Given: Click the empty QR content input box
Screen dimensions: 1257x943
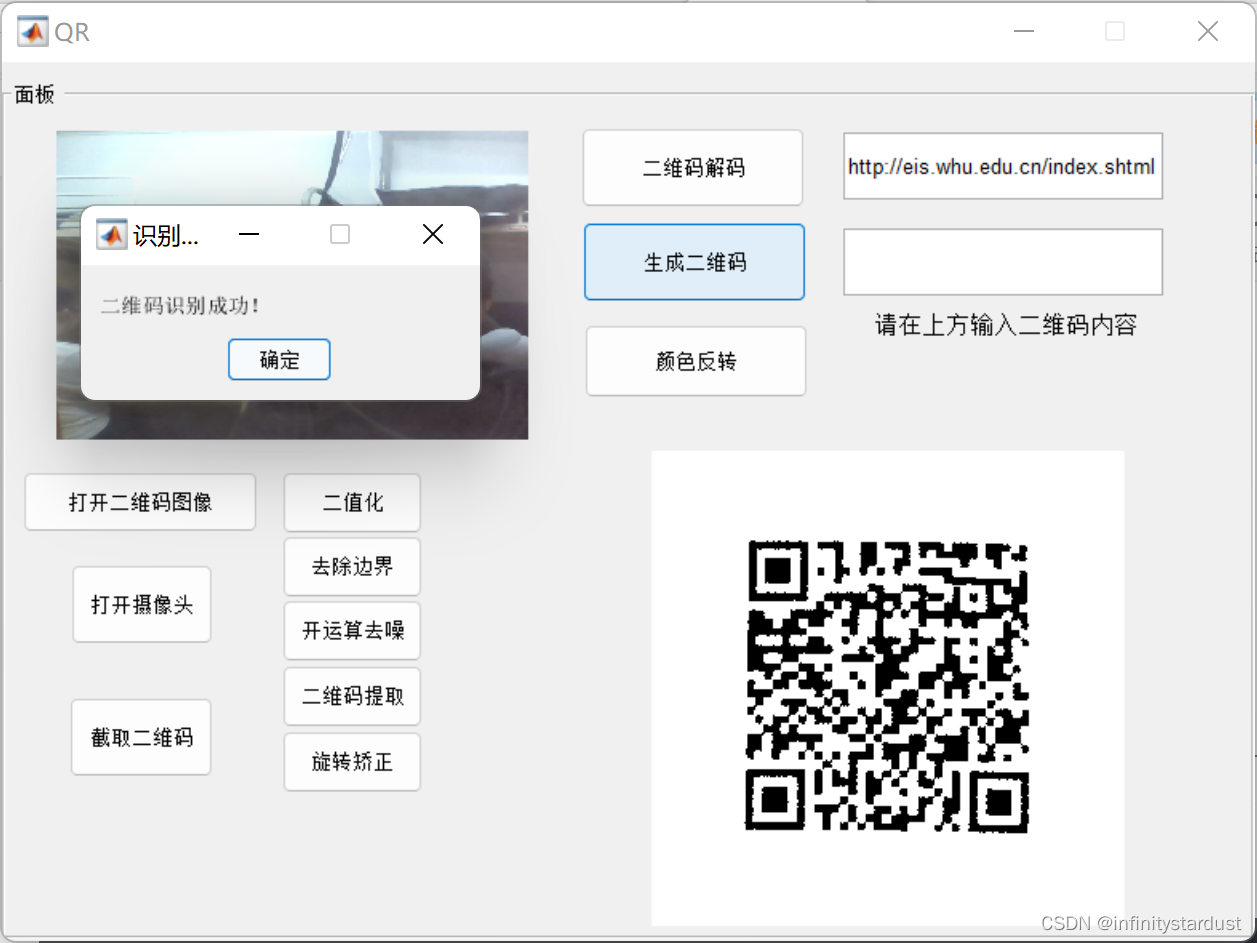Looking at the screenshot, I should click(1002, 261).
